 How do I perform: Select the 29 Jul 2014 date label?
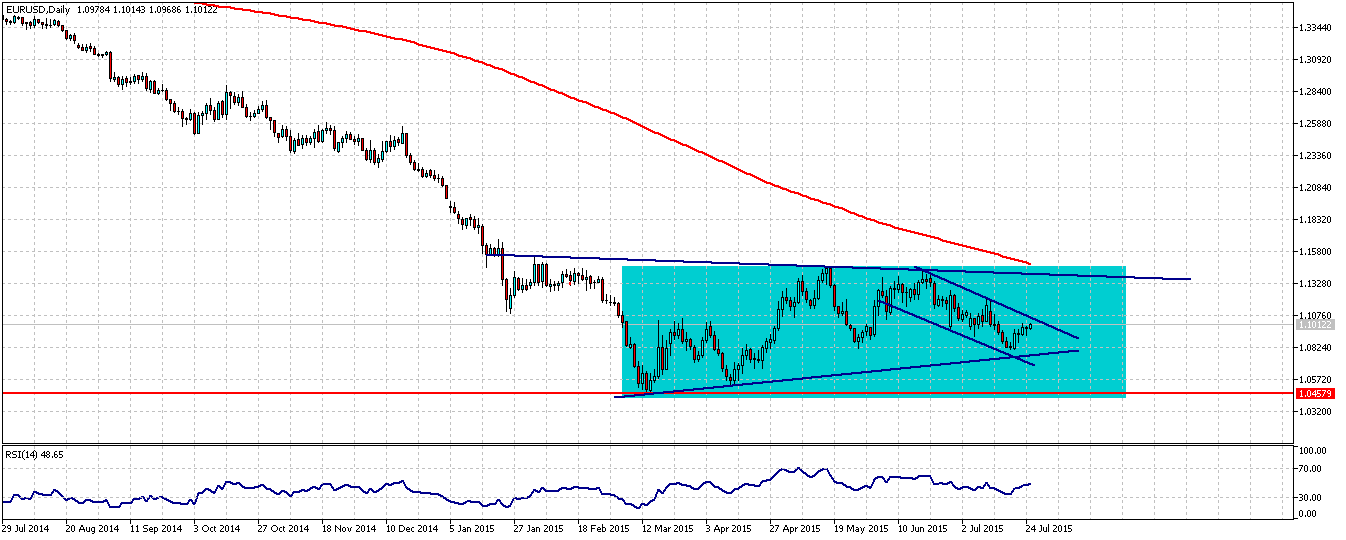click(x=26, y=527)
